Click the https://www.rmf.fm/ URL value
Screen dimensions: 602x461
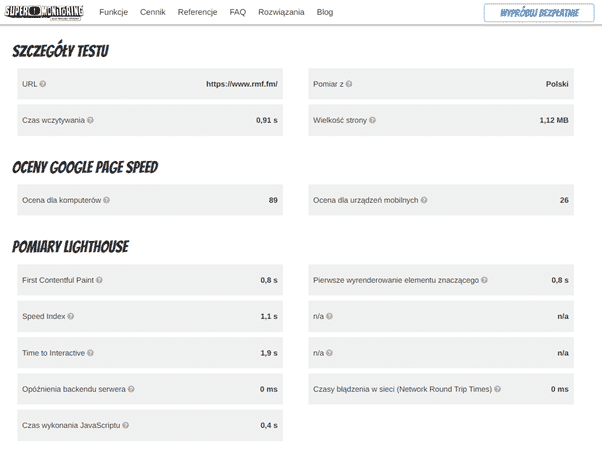(x=242, y=84)
